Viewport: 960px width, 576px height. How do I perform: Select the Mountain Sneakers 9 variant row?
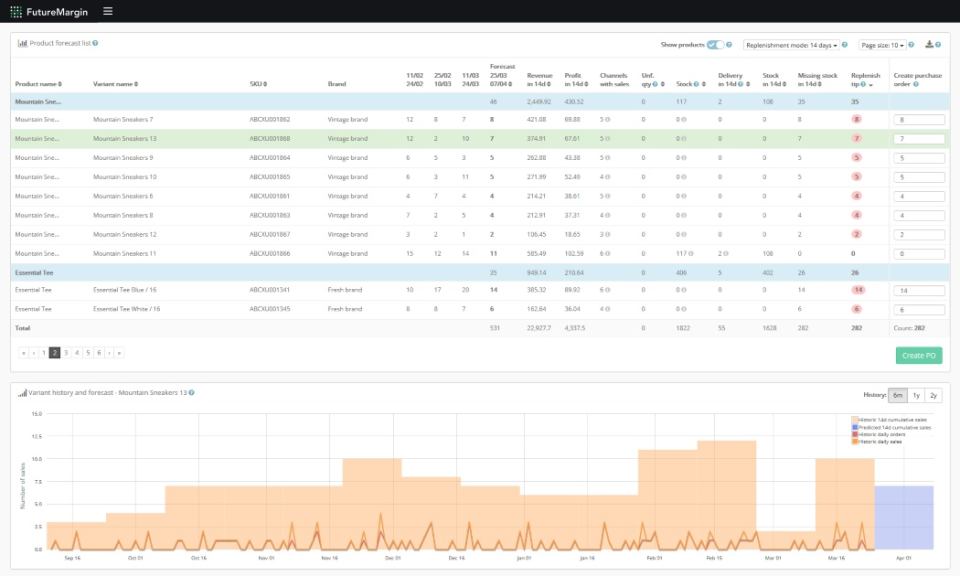[480, 158]
